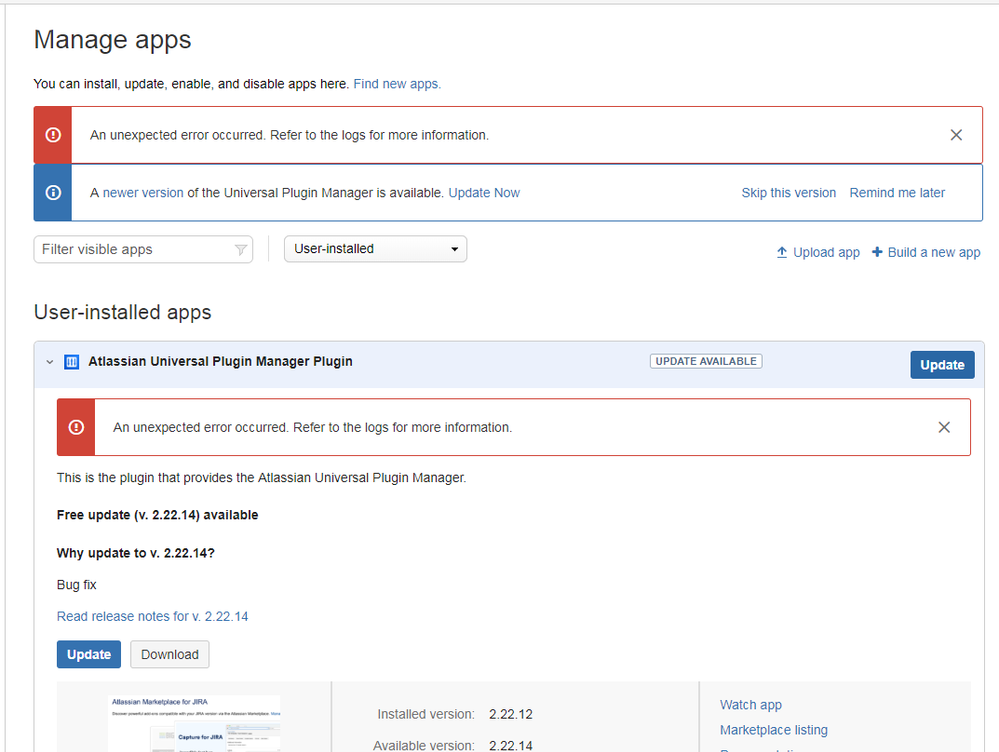The height and width of the screenshot is (752, 999).
Task: Open the User-installed apps filter dropdown
Action: (375, 249)
